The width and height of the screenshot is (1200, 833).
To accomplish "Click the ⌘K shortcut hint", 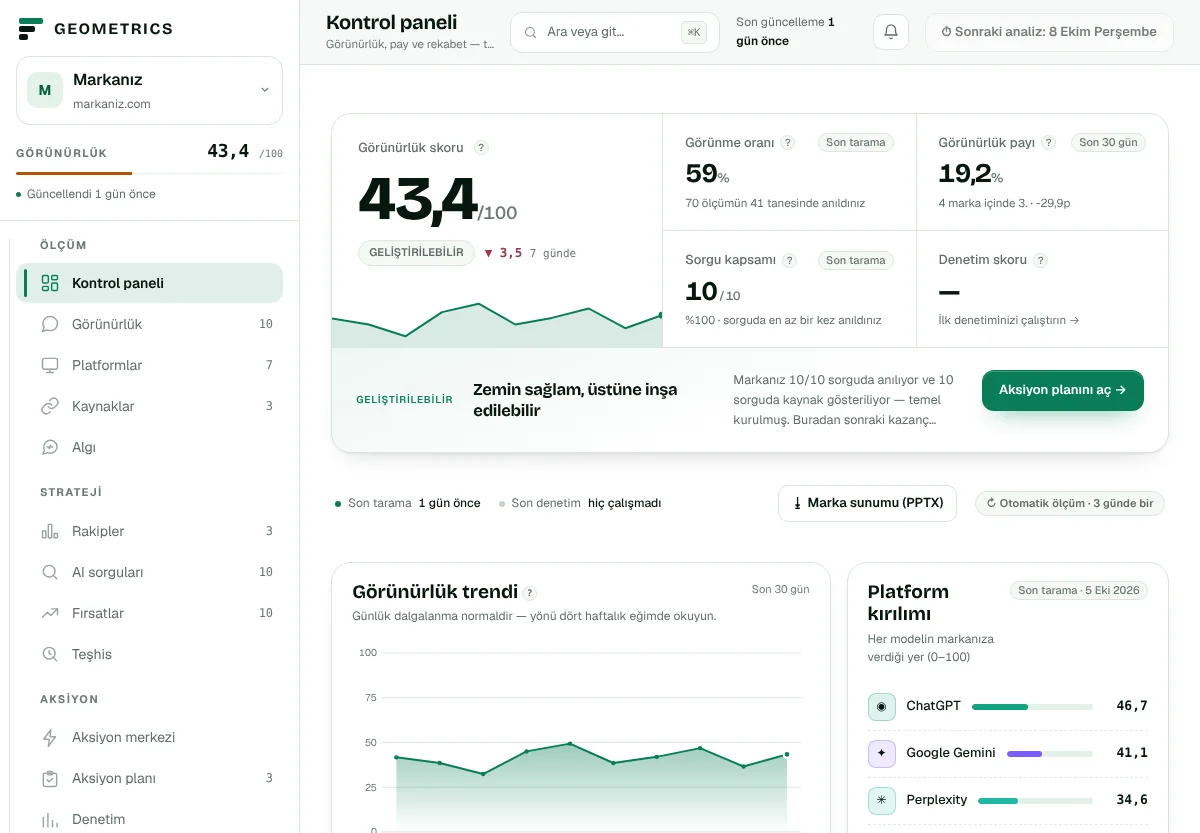I will [694, 32].
